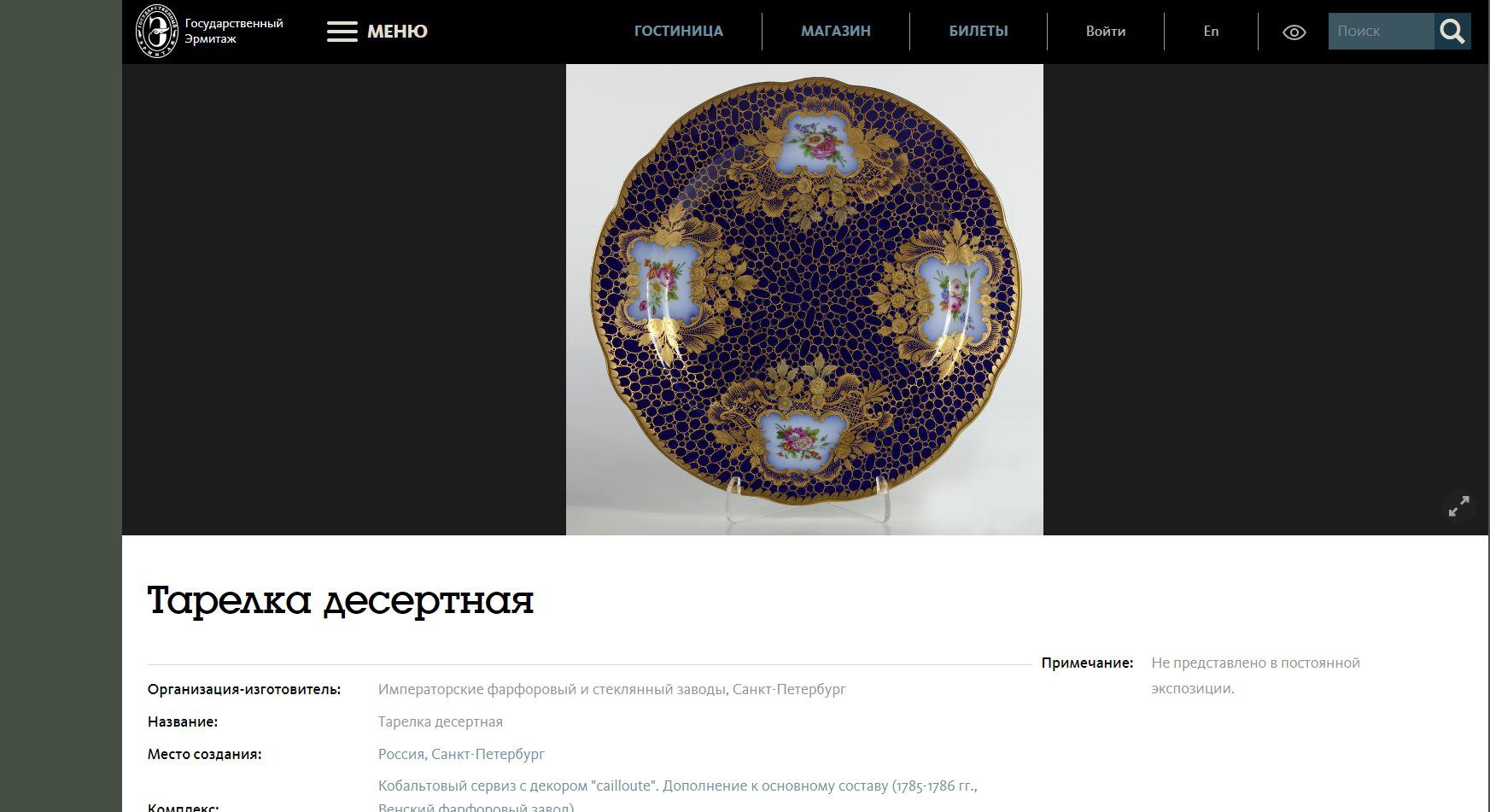This screenshot has height=812, width=1490.
Task: Click the МЕНЮ label text
Action: click(x=397, y=32)
